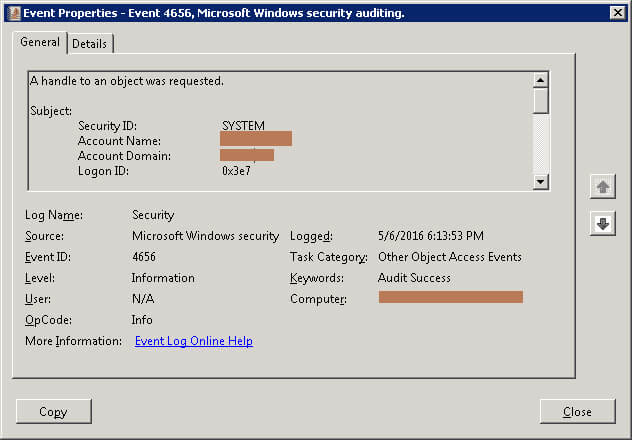Open the Event Log Online Help link
The width and height of the screenshot is (632, 440).
[194, 341]
